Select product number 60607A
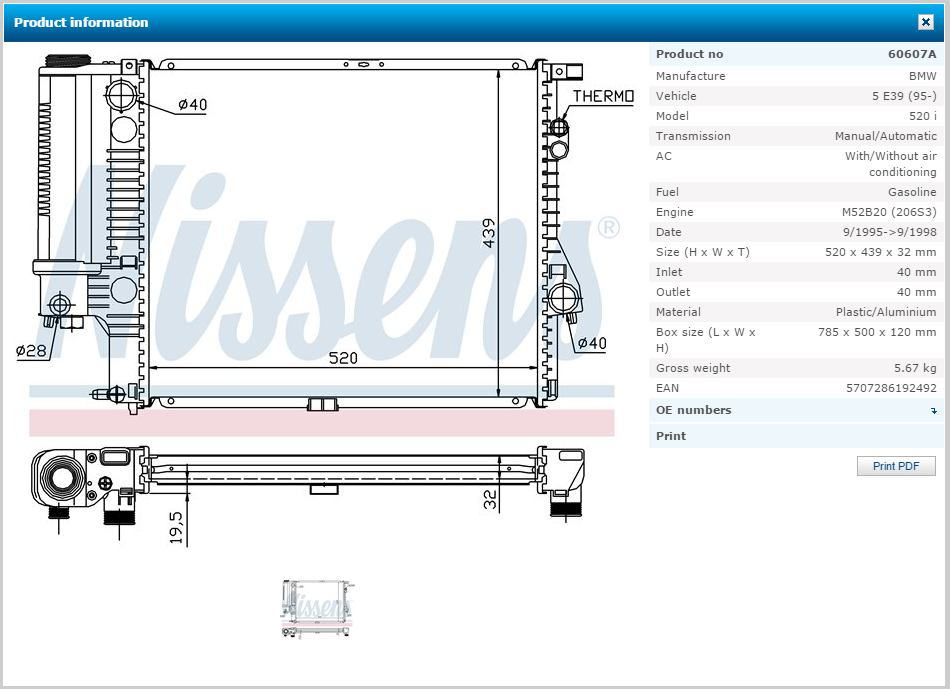 912,54
